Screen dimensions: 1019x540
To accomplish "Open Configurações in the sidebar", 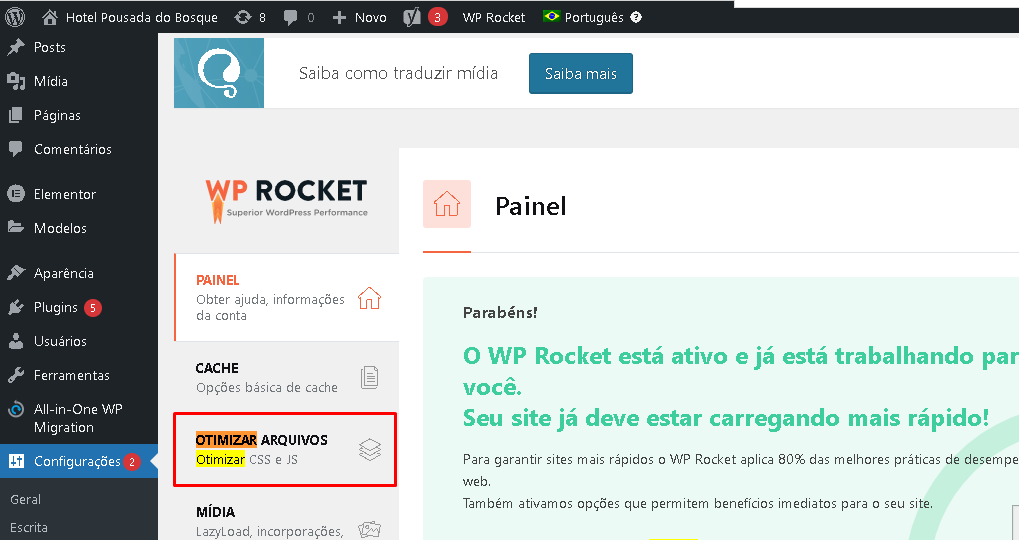I will (77, 461).
